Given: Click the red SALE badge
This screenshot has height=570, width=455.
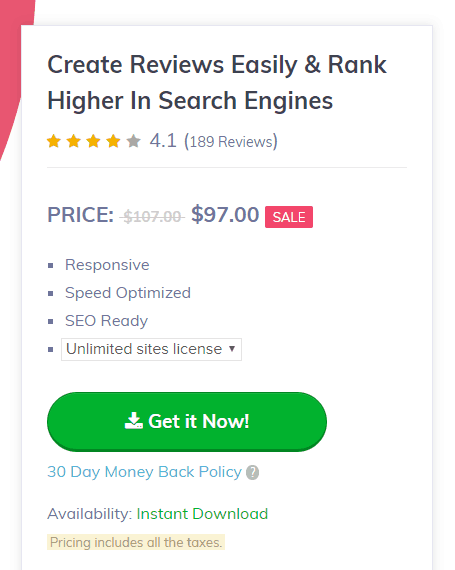Looking at the screenshot, I should 289,217.
